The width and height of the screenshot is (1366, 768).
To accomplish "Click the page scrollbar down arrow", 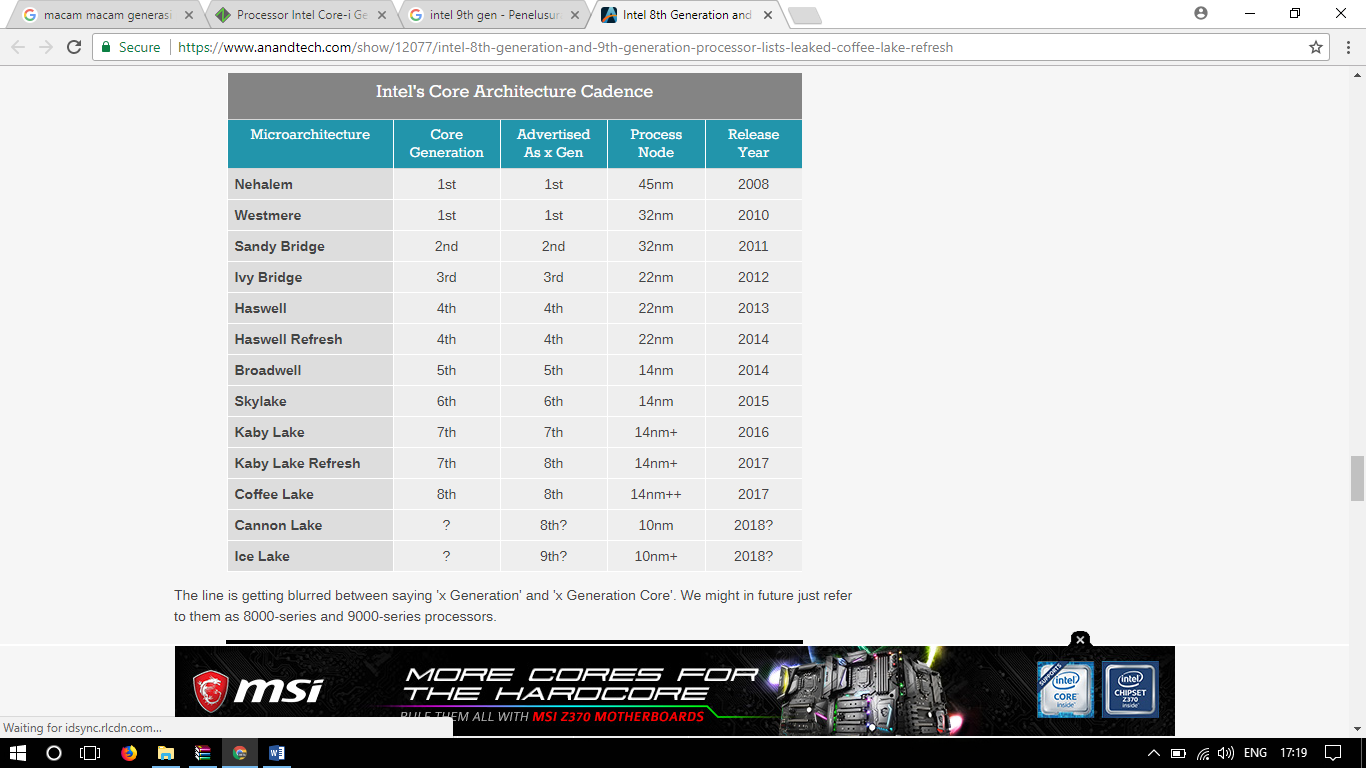I will tap(1357, 728).
